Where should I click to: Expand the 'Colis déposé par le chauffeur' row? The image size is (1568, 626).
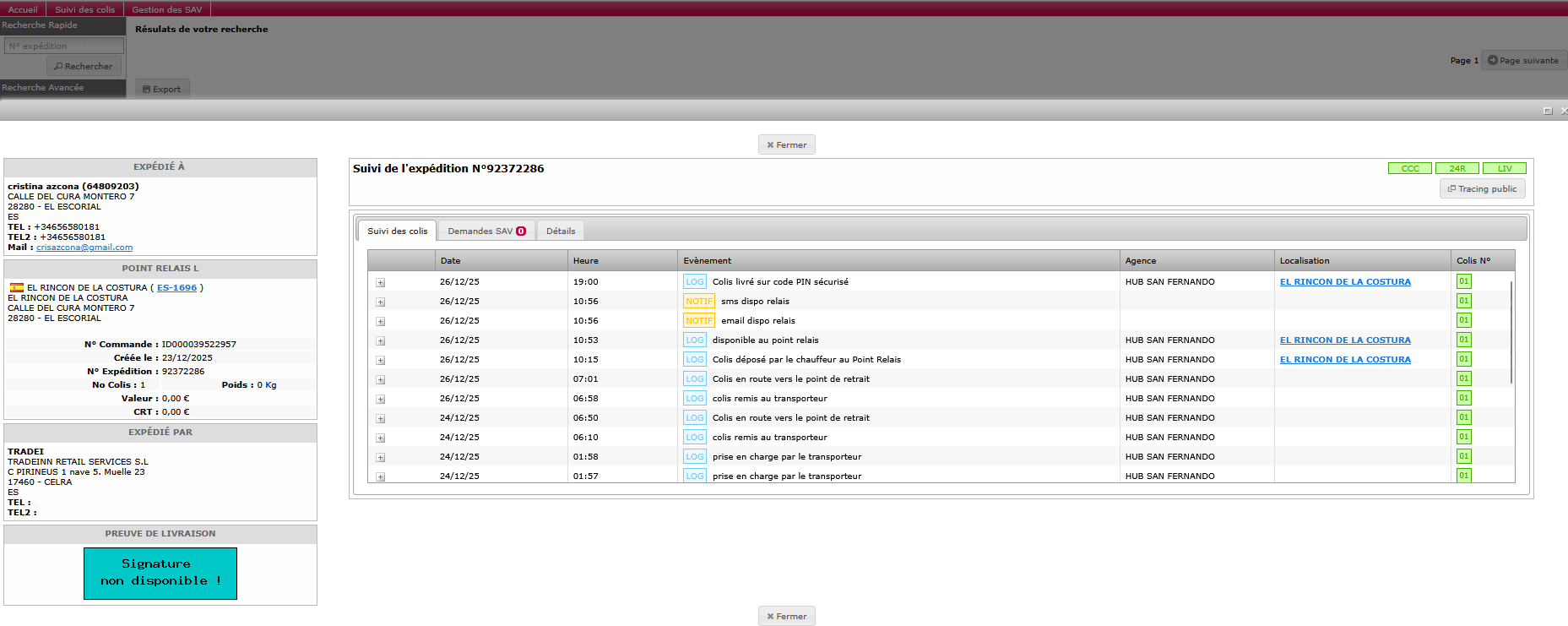tap(381, 361)
